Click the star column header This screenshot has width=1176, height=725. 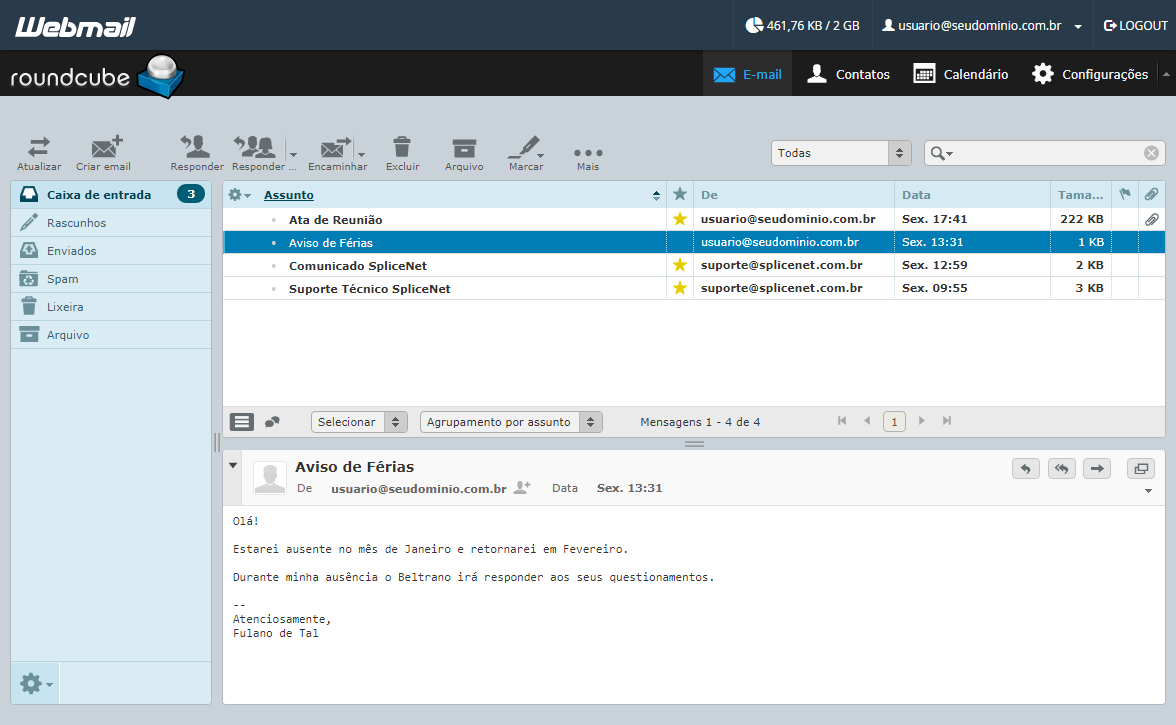click(680, 194)
